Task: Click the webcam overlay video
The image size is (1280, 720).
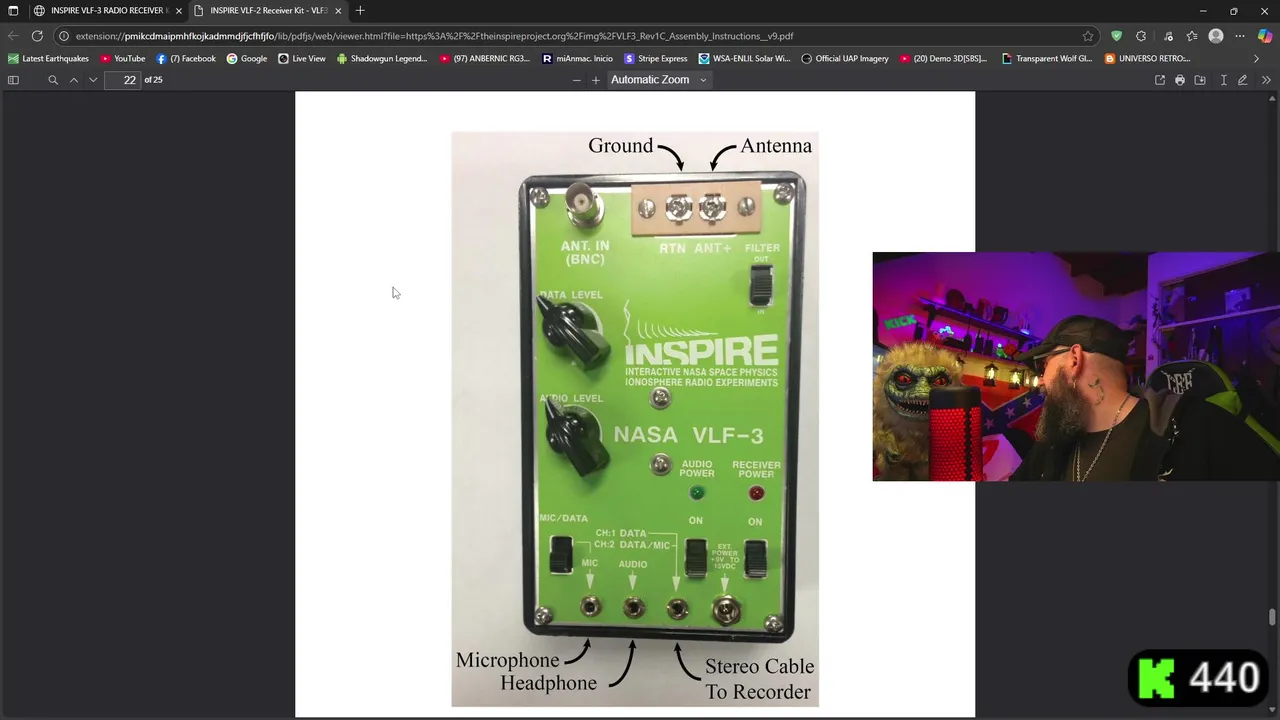Action: click(1076, 366)
